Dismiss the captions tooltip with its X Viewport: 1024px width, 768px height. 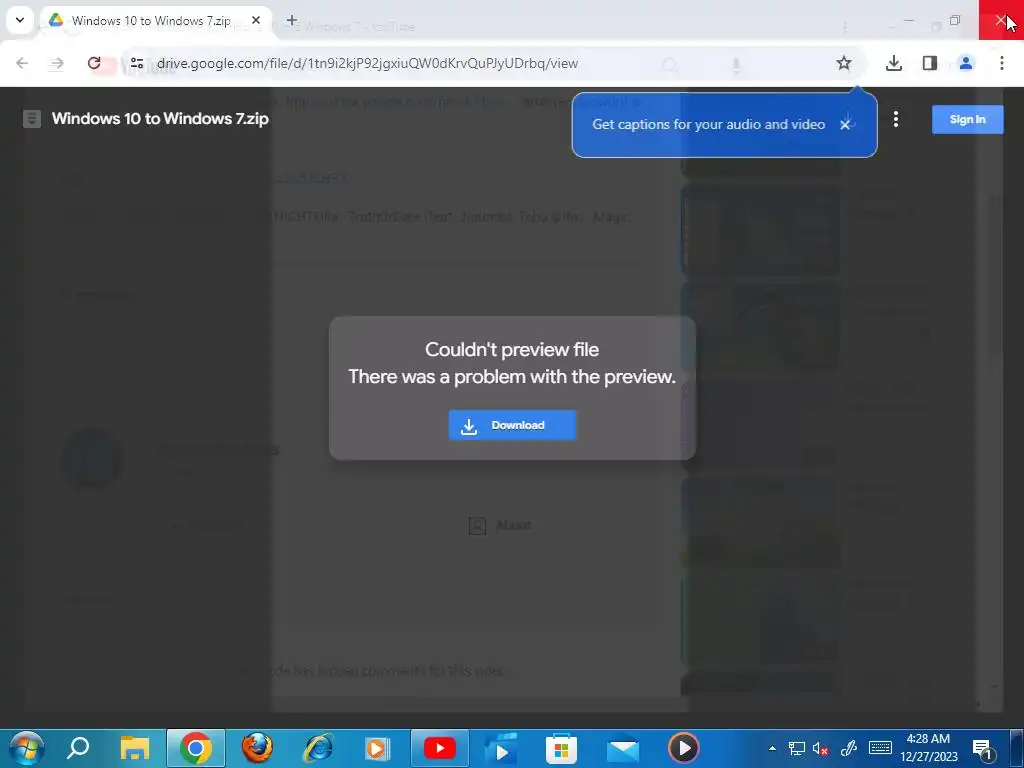point(845,125)
